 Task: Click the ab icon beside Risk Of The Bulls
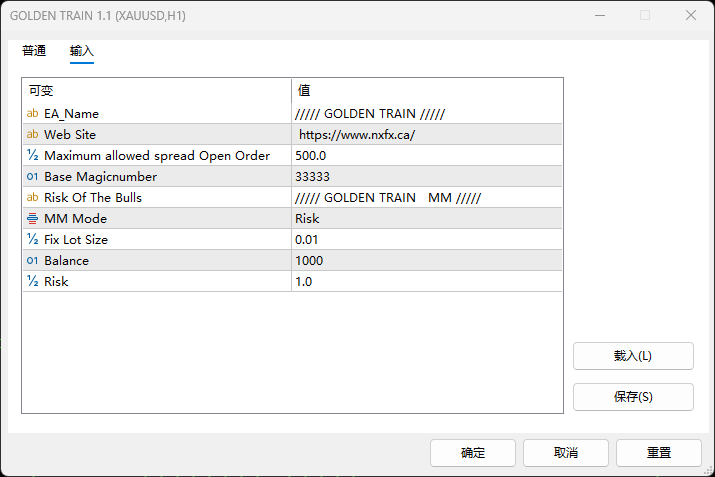tap(33, 198)
